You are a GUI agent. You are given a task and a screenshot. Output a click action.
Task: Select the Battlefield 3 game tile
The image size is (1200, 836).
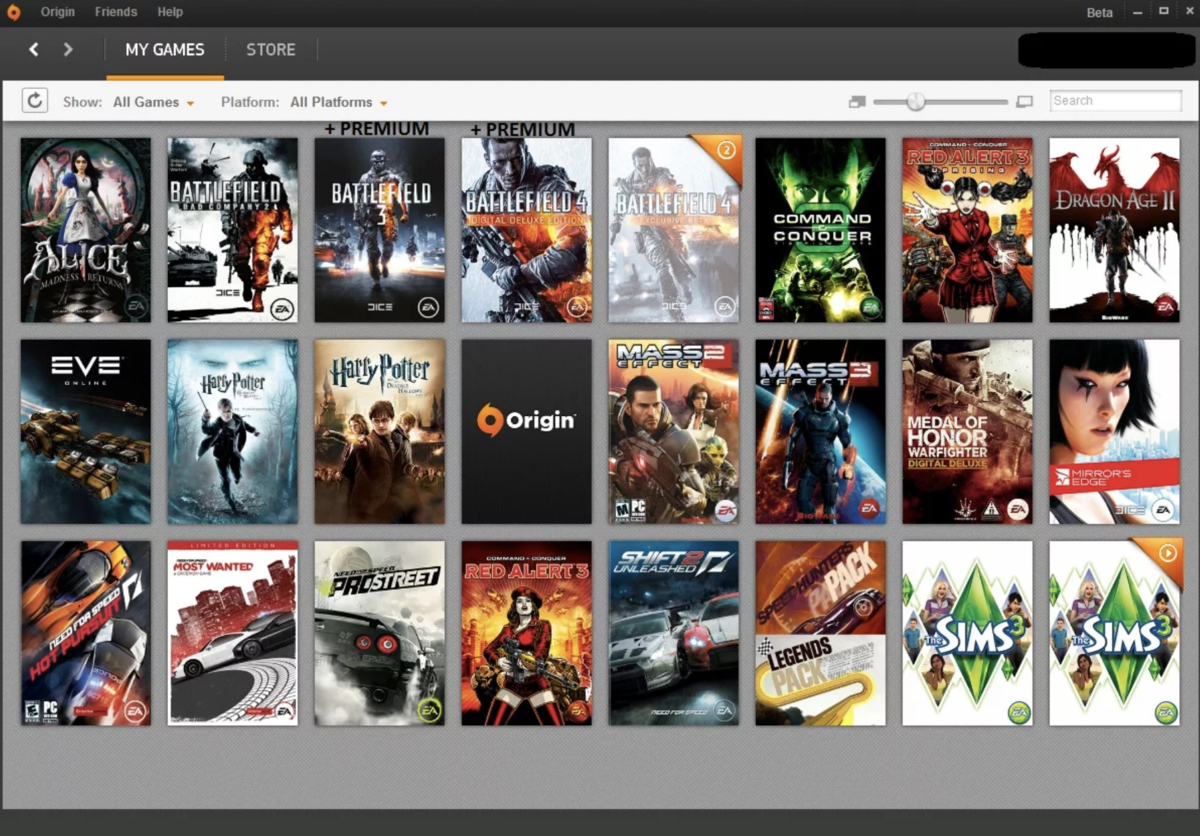pyautogui.click(x=380, y=230)
